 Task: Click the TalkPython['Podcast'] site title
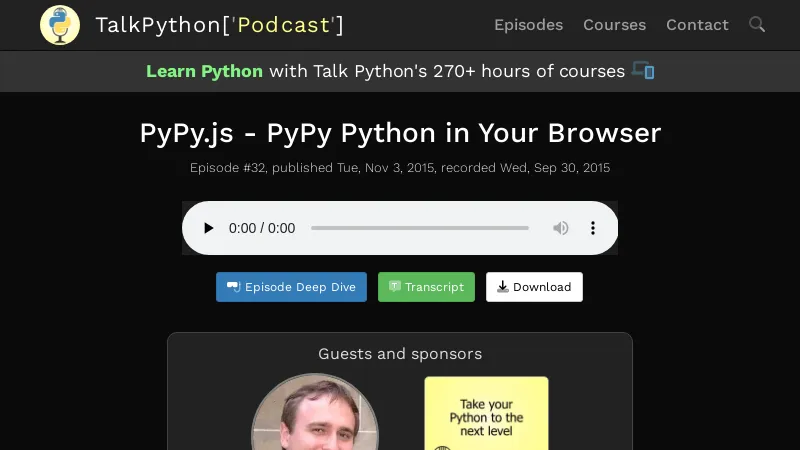[x=219, y=25]
